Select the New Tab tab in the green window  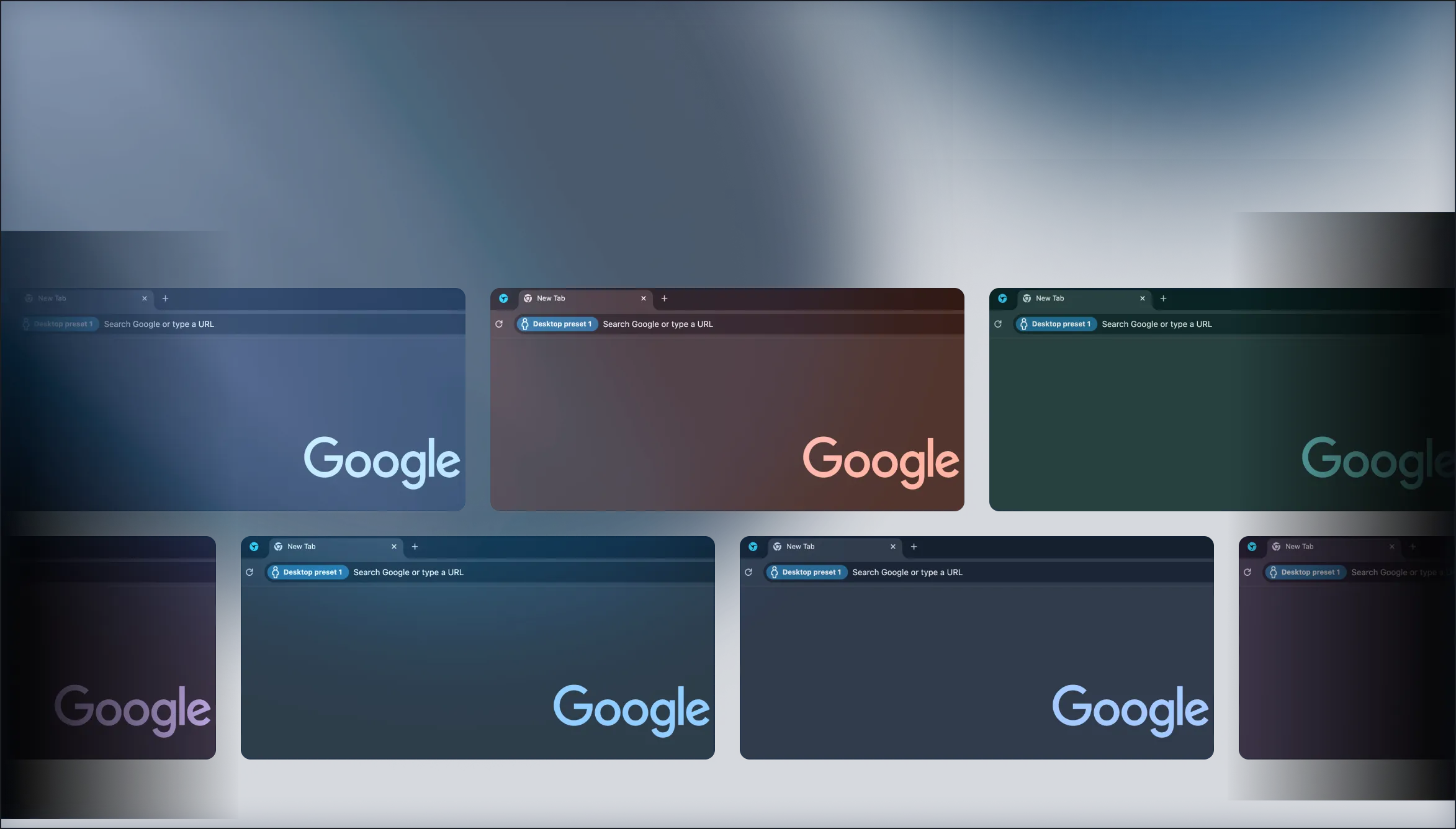[x=1085, y=298]
